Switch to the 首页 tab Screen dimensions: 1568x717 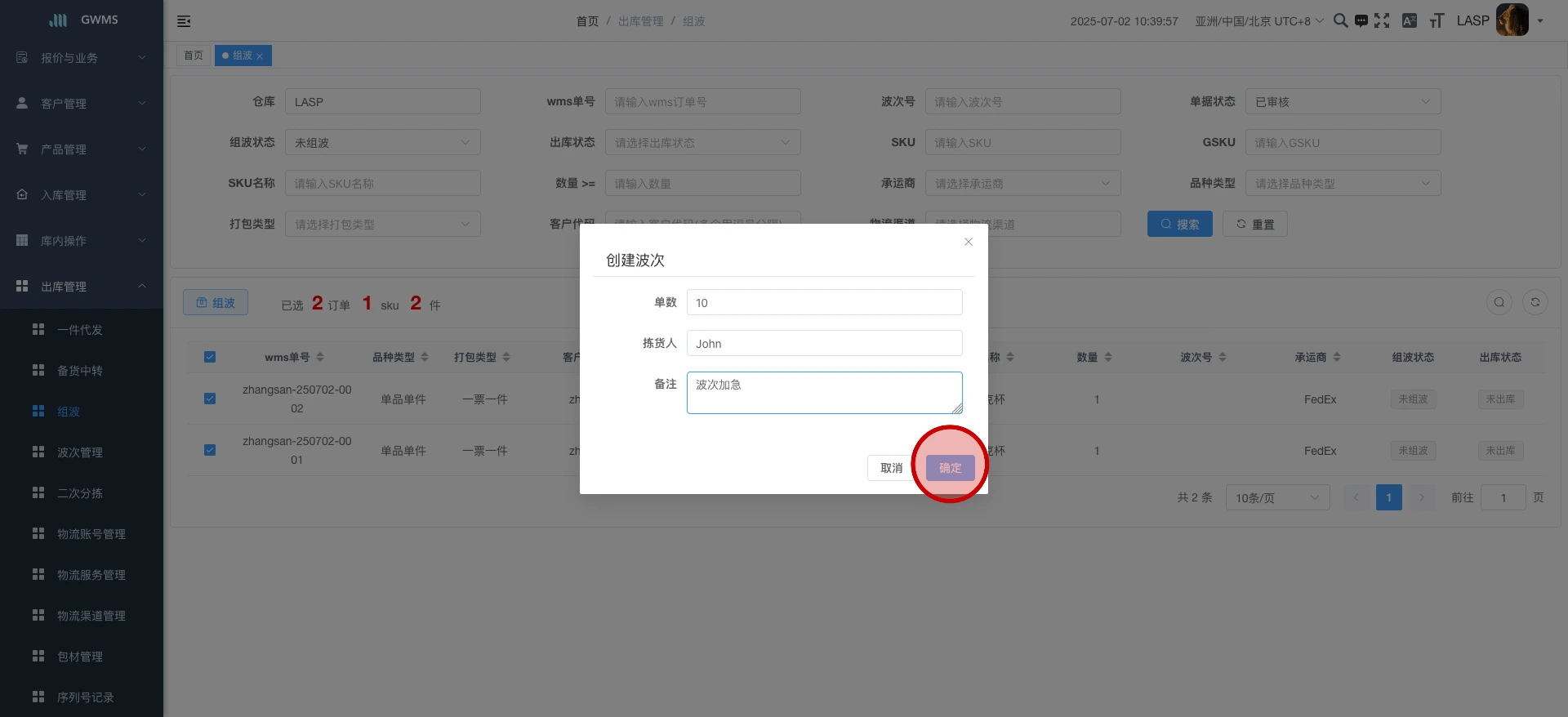coord(194,56)
